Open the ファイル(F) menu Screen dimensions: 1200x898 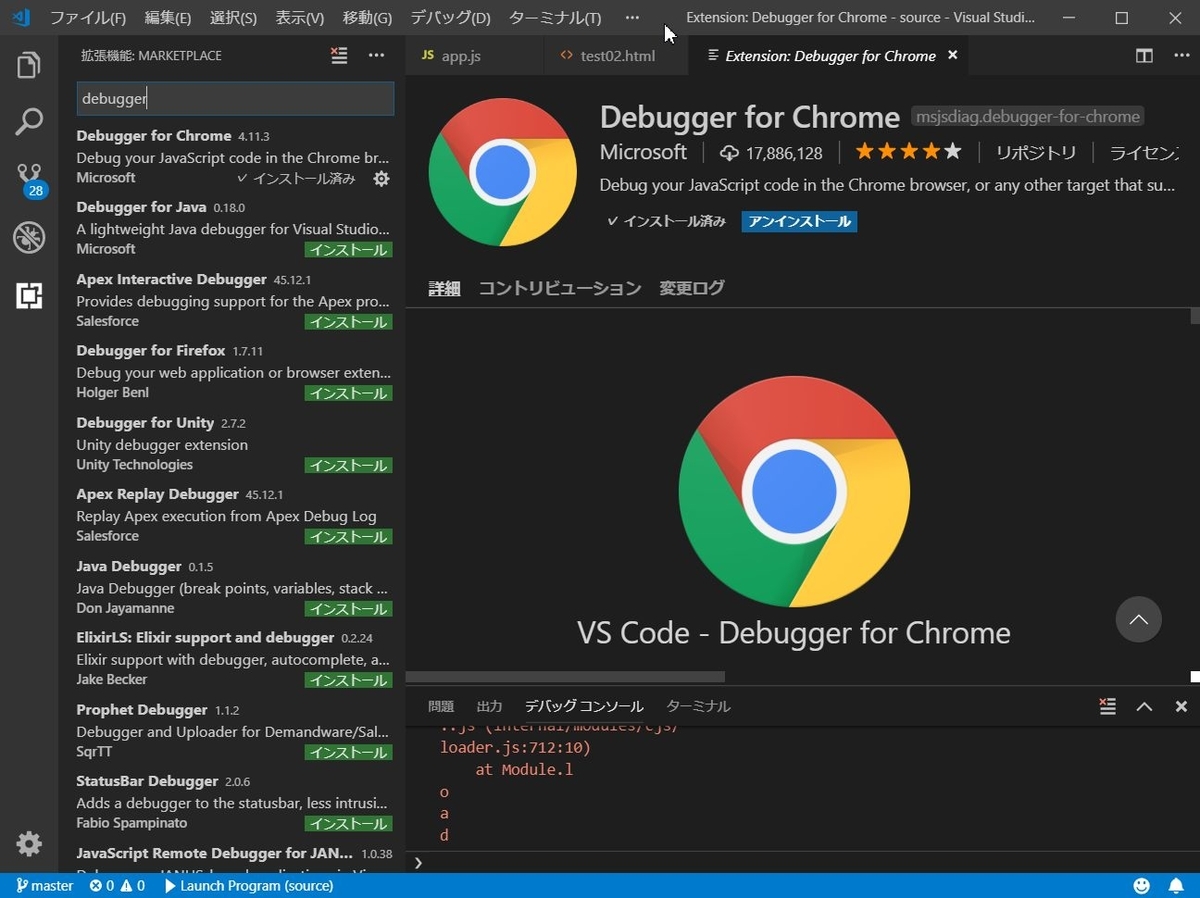88,18
